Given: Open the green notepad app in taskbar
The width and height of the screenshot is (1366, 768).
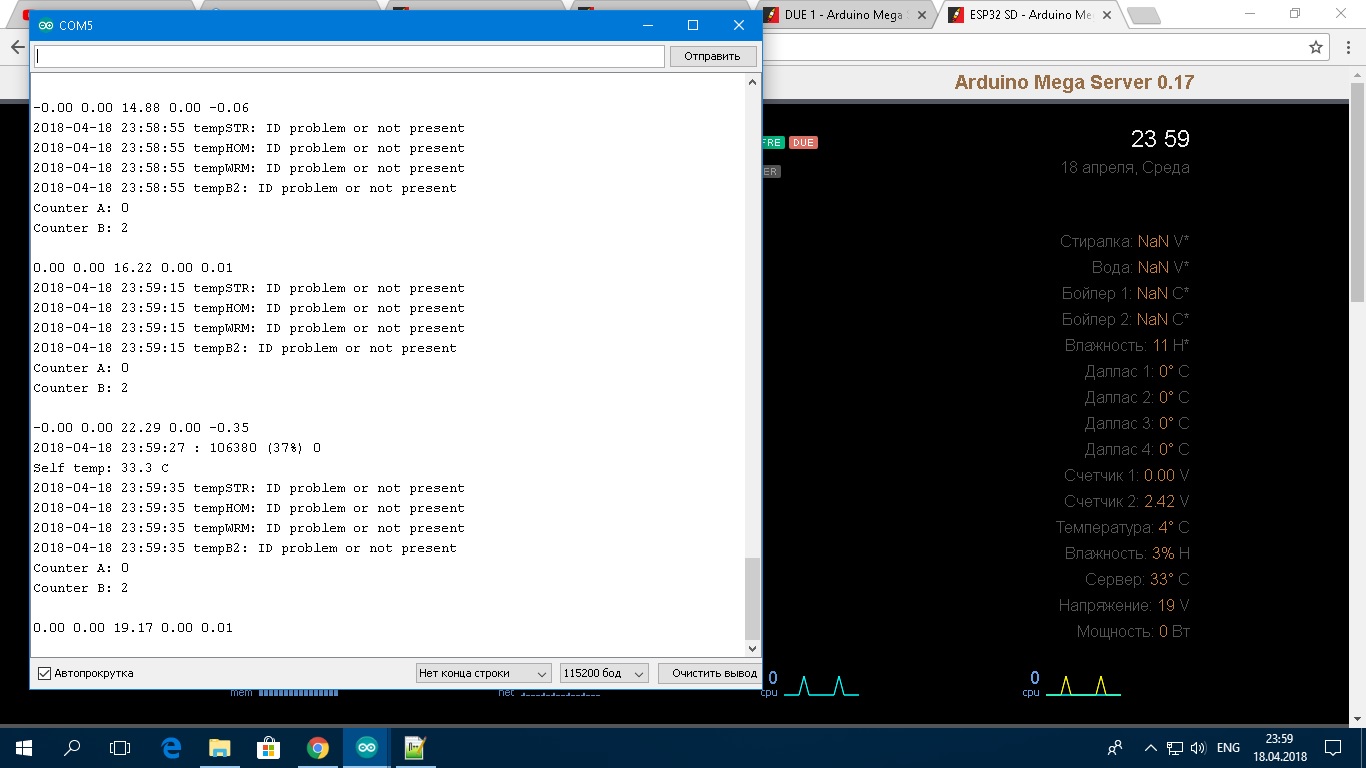Looking at the screenshot, I should click(415, 748).
